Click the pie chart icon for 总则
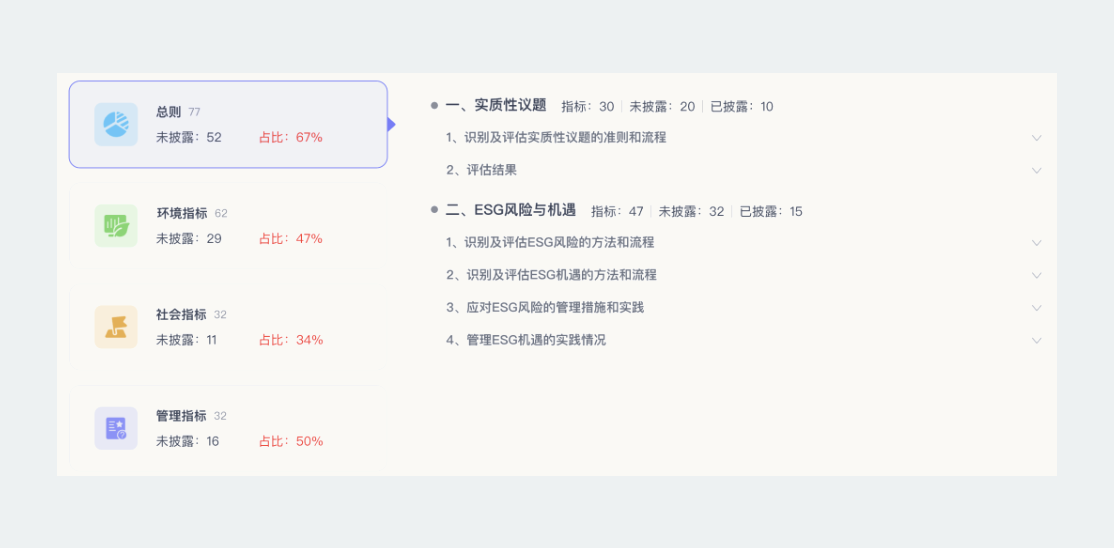This screenshot has height=548, width=1114. coord(116,124)
